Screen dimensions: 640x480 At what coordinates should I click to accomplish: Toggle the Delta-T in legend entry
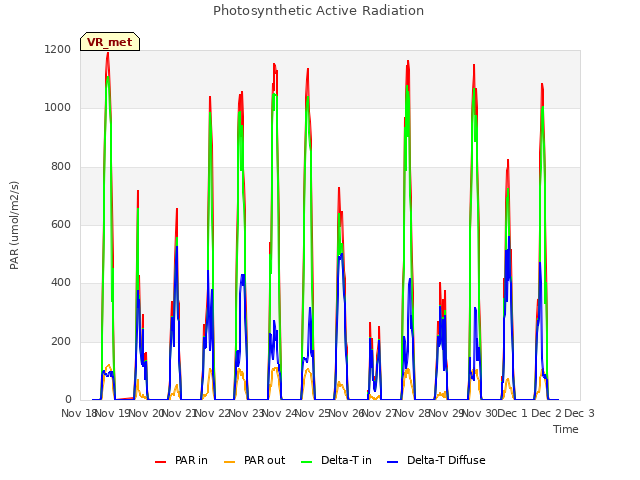336,460
